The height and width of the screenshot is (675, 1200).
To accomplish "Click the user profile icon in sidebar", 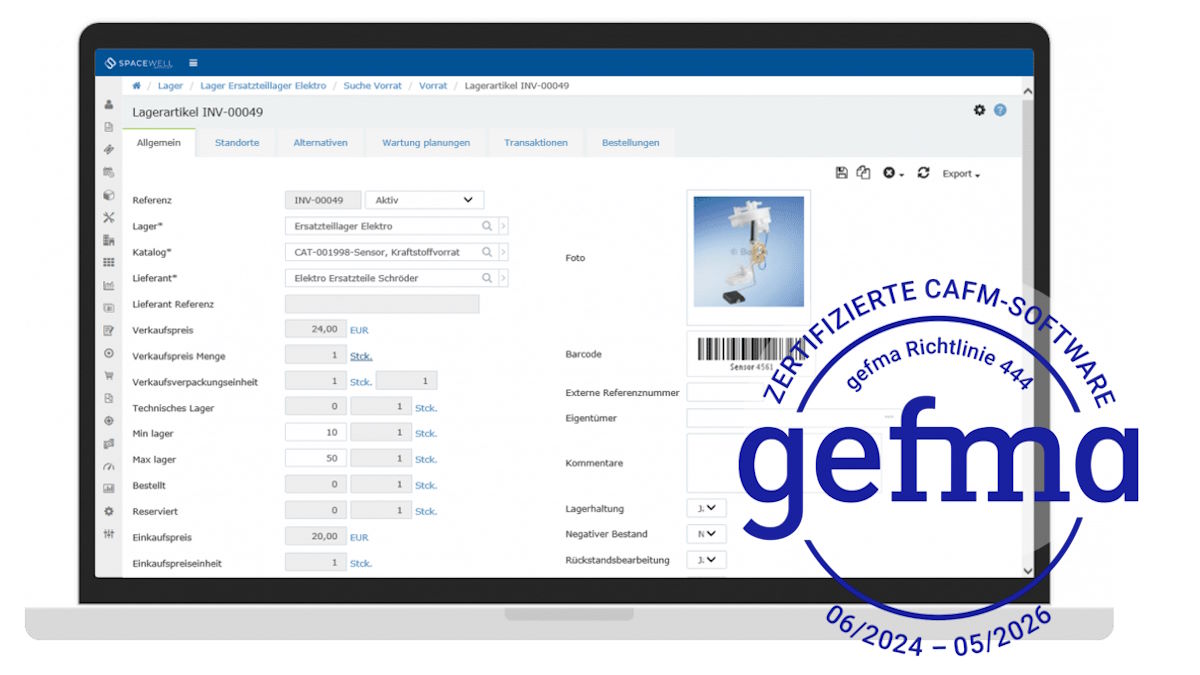I will [109, 105].
